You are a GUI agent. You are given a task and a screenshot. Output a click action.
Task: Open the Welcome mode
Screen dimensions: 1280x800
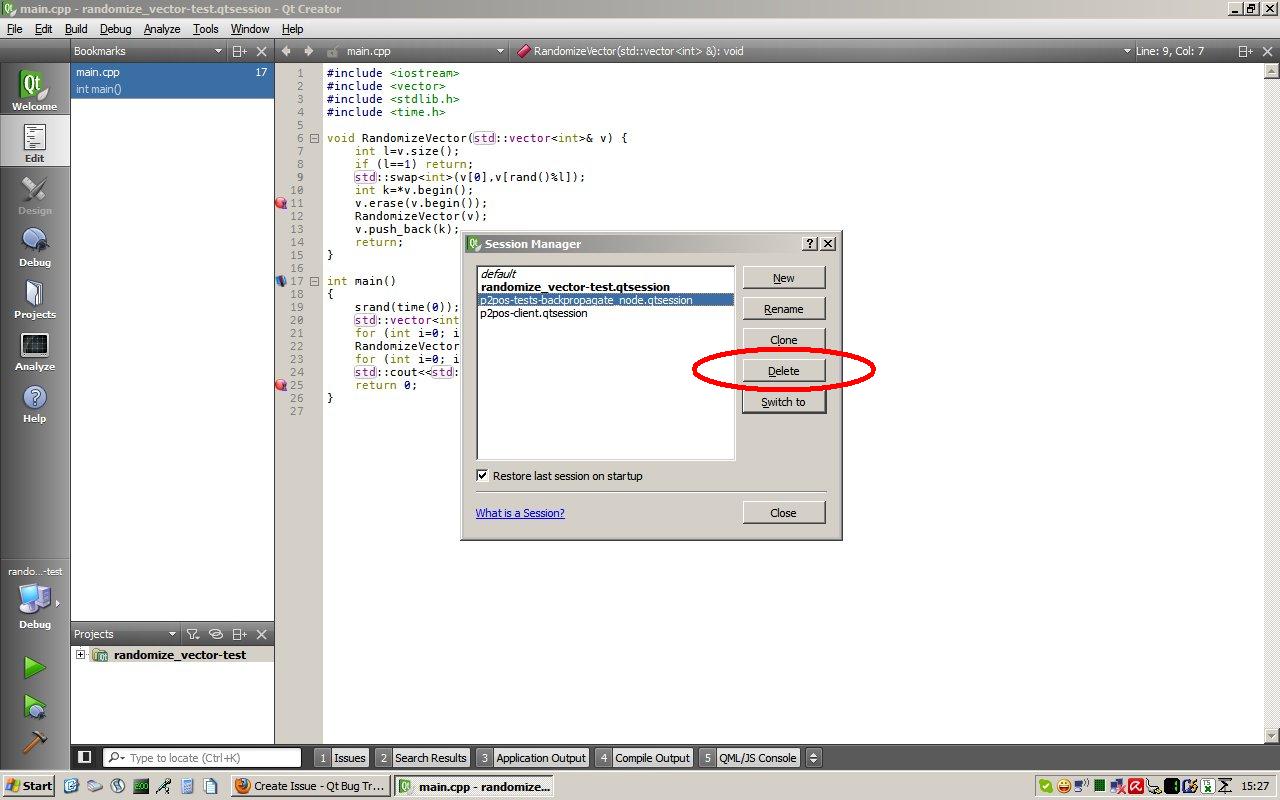coord(34,90)
